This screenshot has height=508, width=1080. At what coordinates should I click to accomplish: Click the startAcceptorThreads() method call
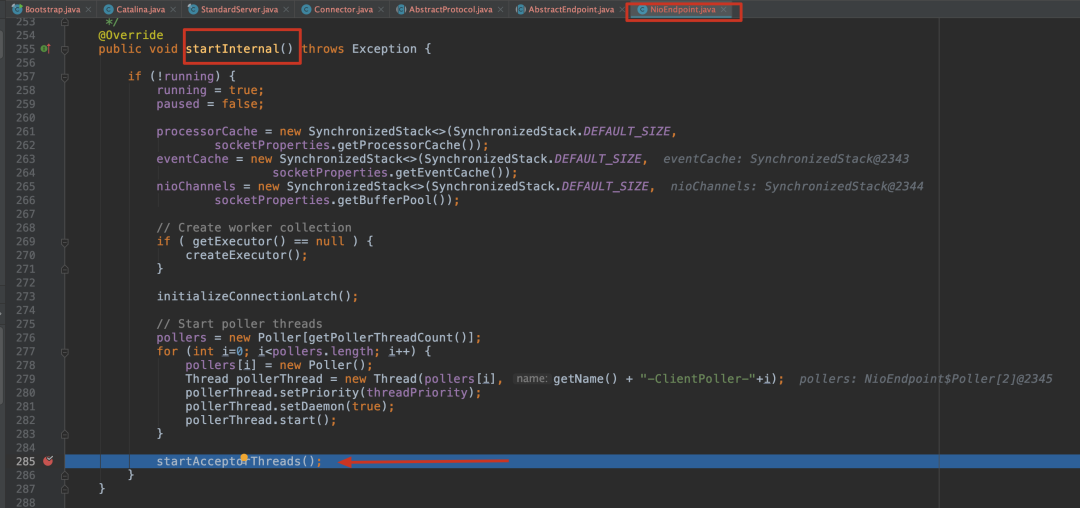[239, 461]
